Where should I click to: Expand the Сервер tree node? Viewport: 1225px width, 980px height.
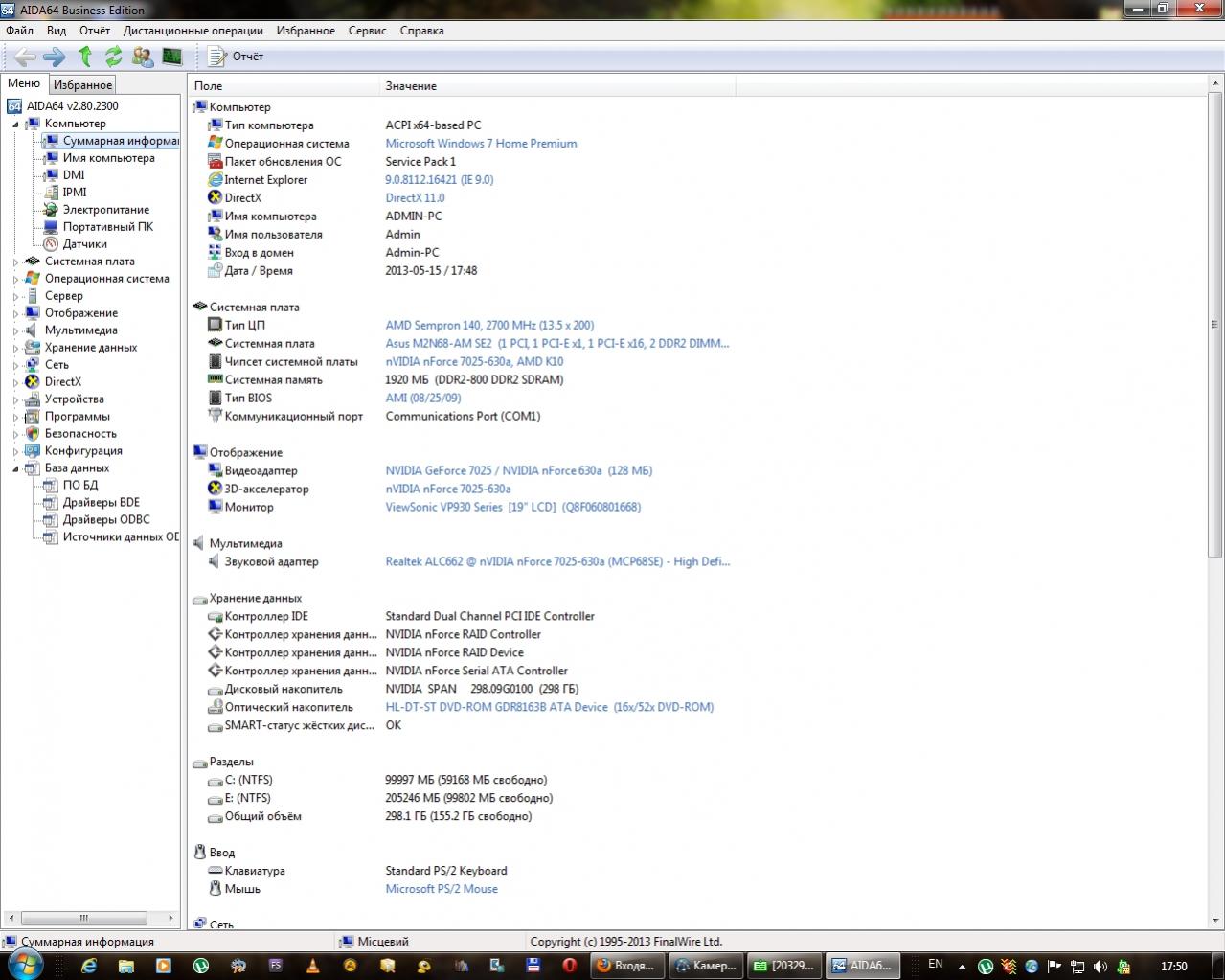[16, 296]
